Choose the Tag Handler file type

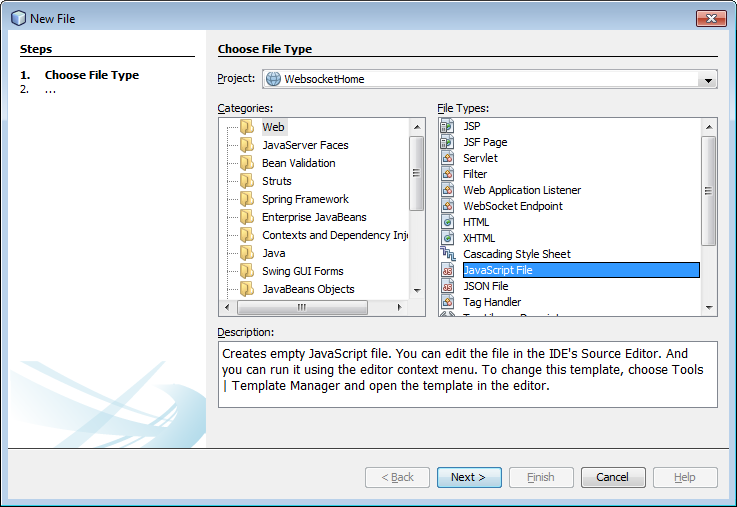click(x=492, y=302)
